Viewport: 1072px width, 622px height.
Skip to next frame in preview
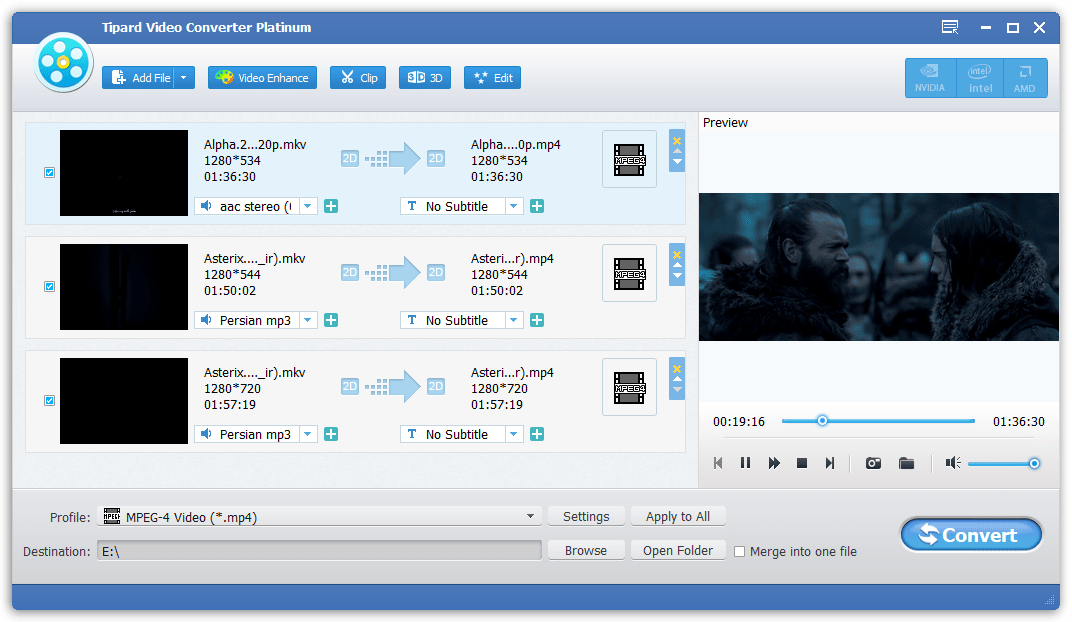(x=830, y=463)
